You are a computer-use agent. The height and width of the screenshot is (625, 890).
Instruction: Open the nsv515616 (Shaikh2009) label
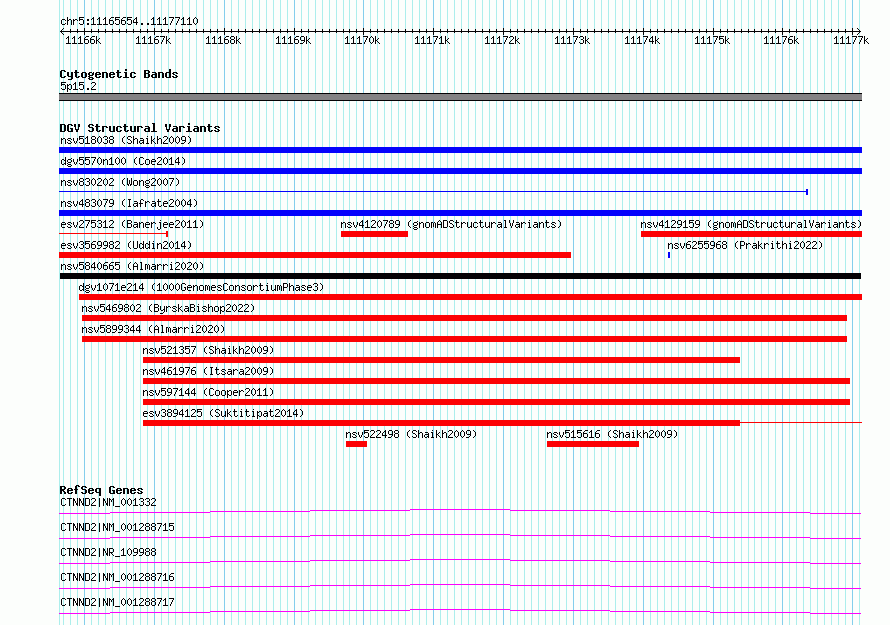point(612,434)
